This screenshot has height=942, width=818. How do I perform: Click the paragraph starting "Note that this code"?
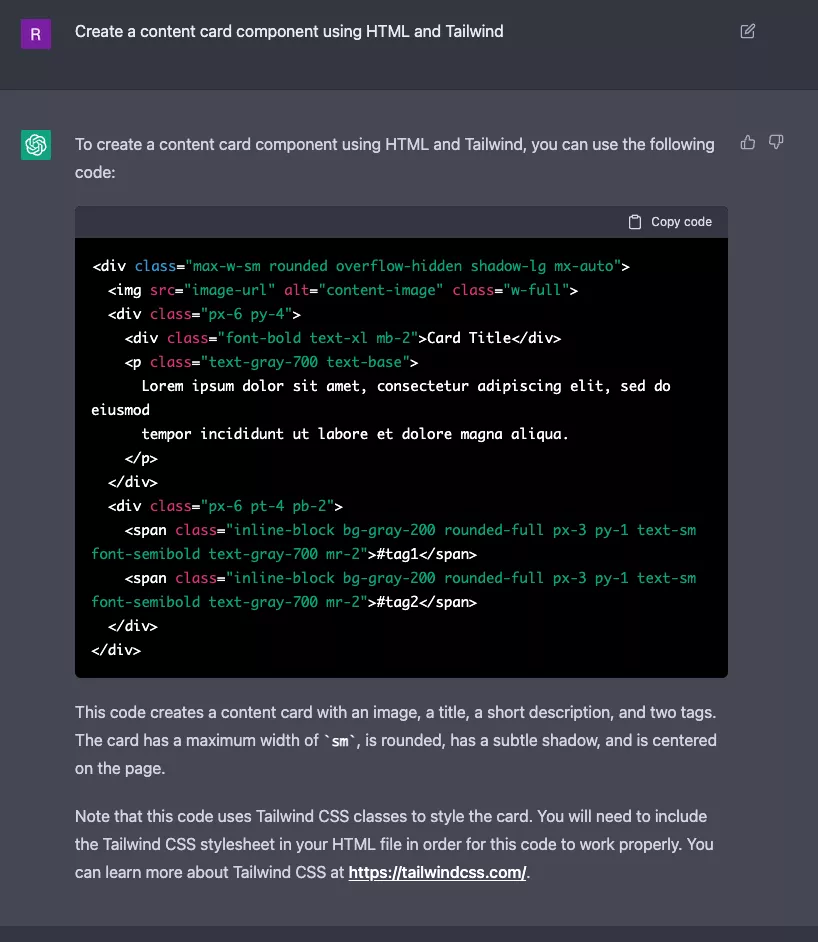coord(395,844)
